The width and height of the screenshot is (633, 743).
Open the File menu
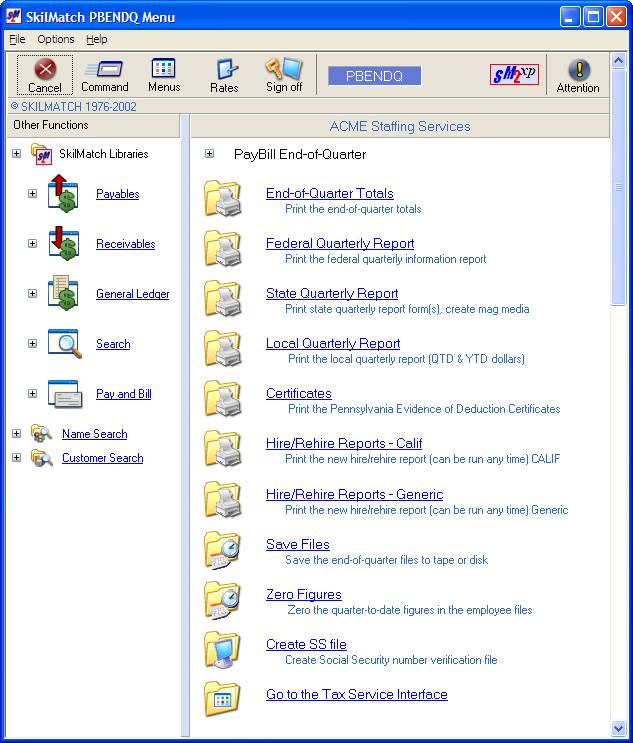pyautogui.click(x=17, y=39)
